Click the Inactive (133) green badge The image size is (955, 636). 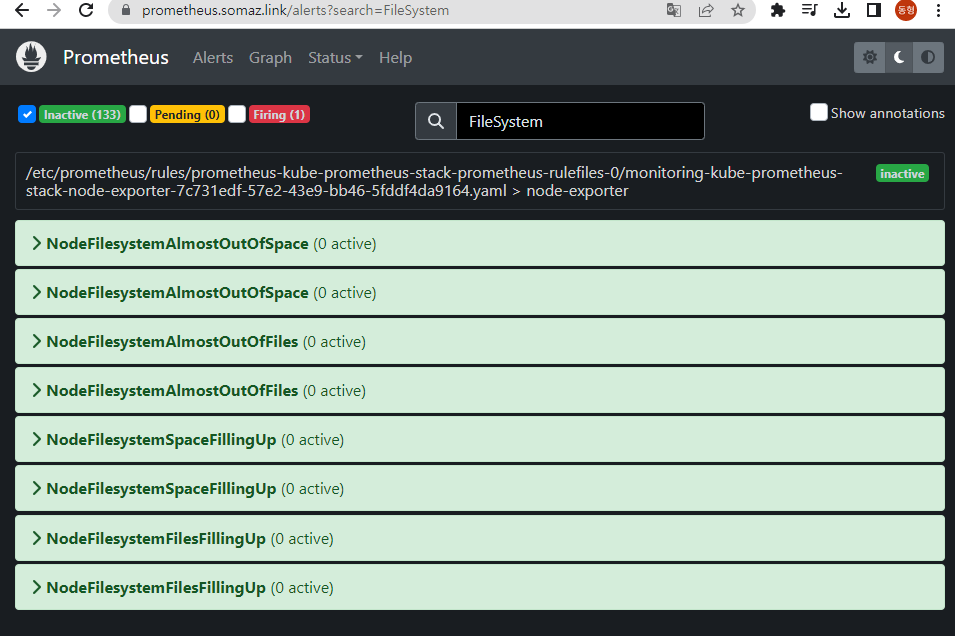click(x=82, y=115)
